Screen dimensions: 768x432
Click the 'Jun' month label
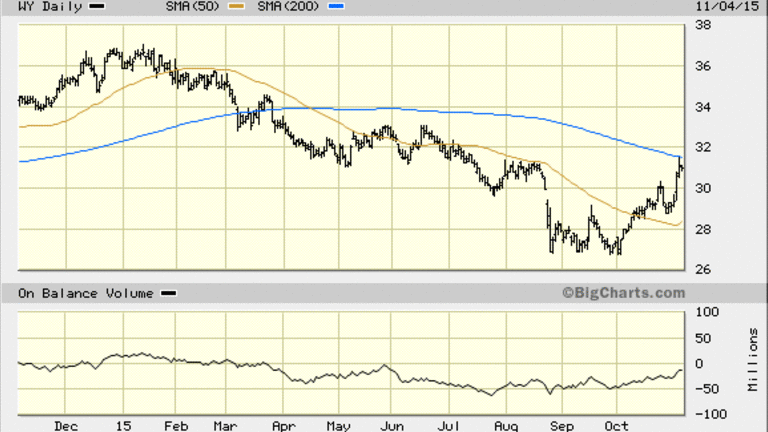(392, 426)
